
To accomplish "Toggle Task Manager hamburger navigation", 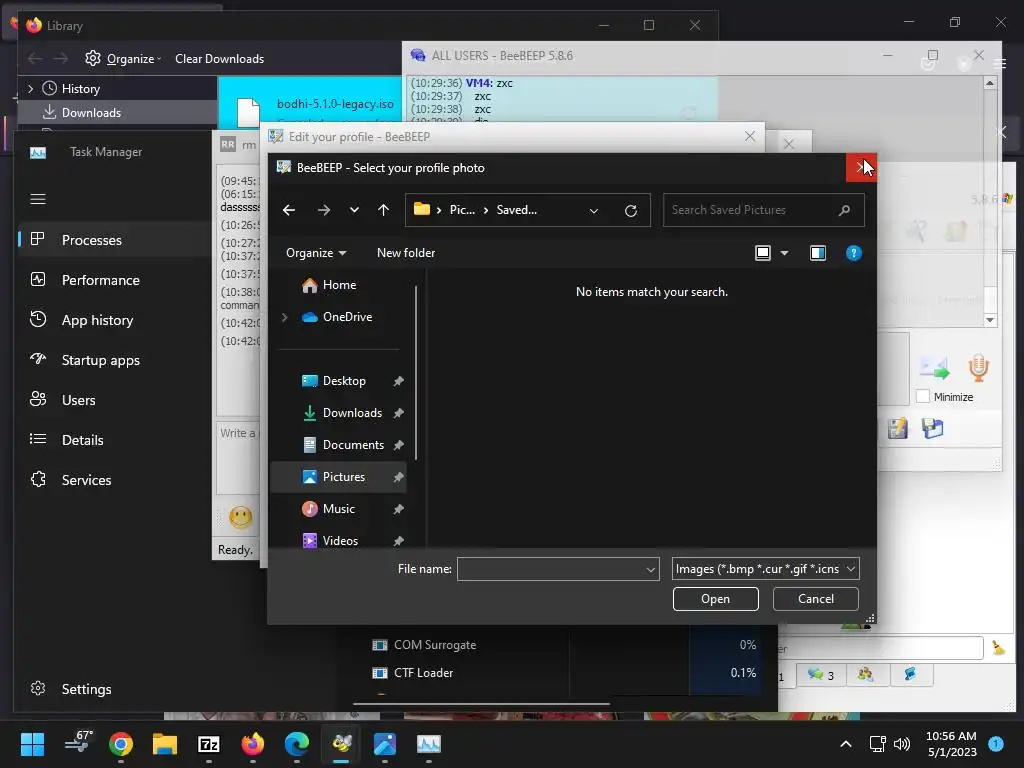I will (38, 199).
